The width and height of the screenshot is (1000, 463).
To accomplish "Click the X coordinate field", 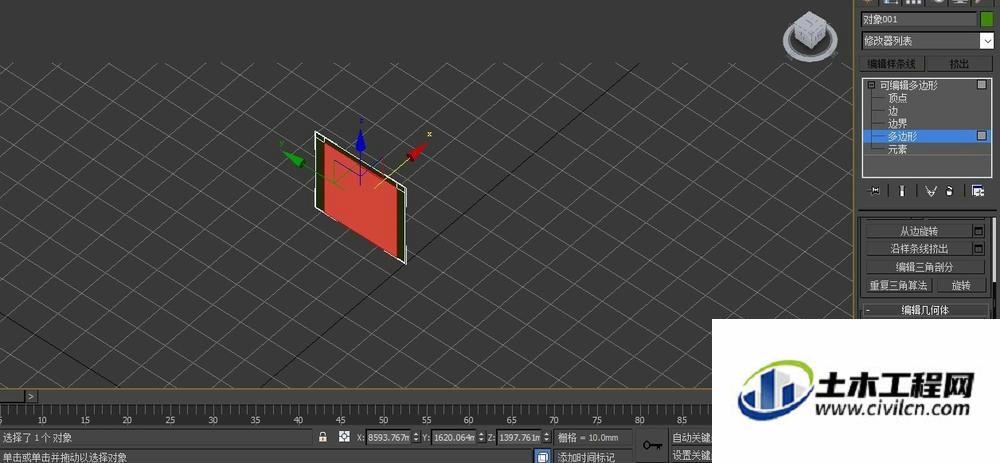I will click(x=388, y=437).
